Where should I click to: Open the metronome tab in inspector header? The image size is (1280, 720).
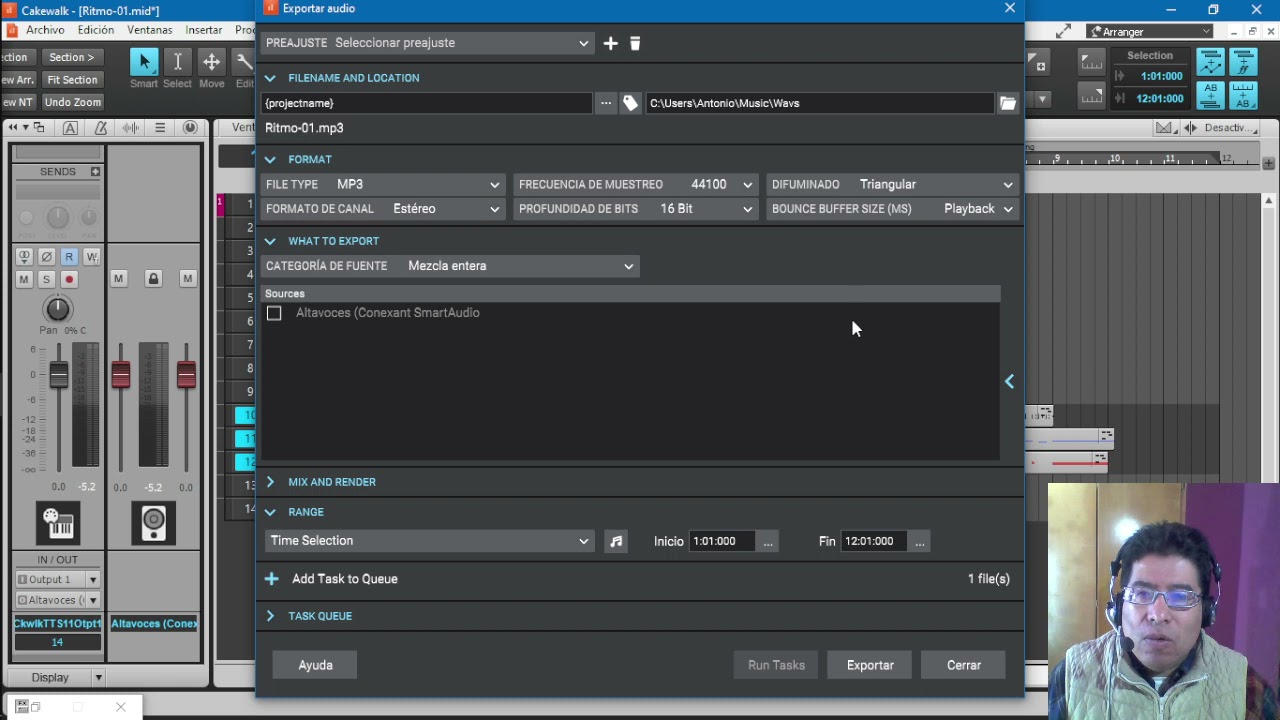(100, 128)
